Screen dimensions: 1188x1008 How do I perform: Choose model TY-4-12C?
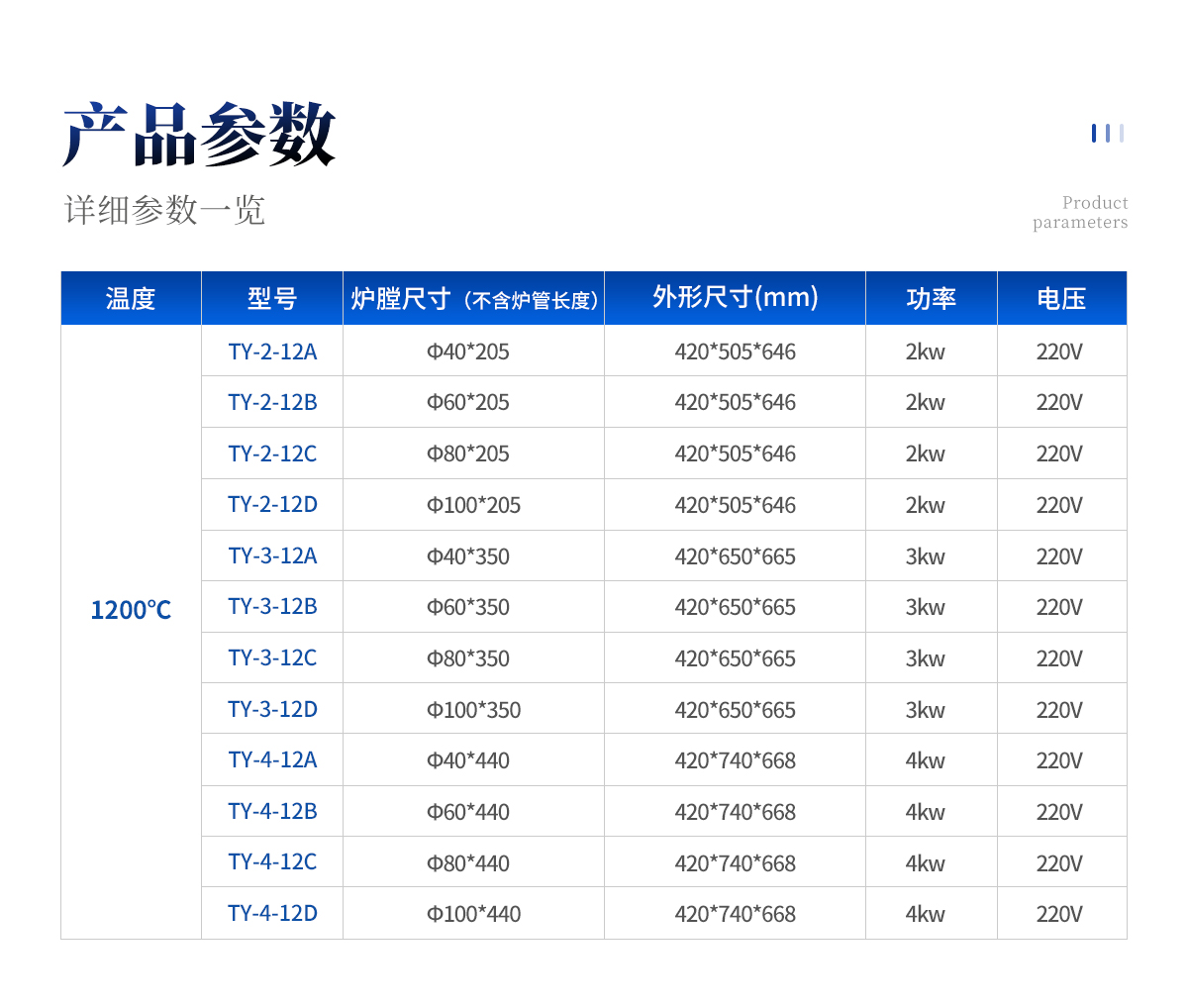coord(272,861)
